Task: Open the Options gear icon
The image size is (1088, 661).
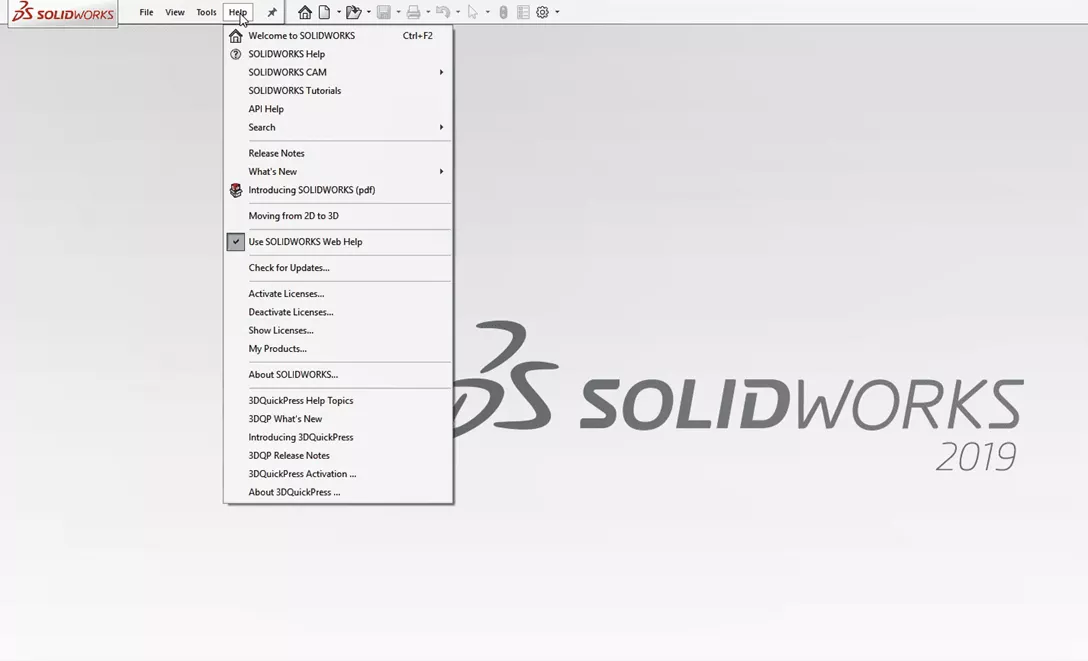Action: point(543,11)
